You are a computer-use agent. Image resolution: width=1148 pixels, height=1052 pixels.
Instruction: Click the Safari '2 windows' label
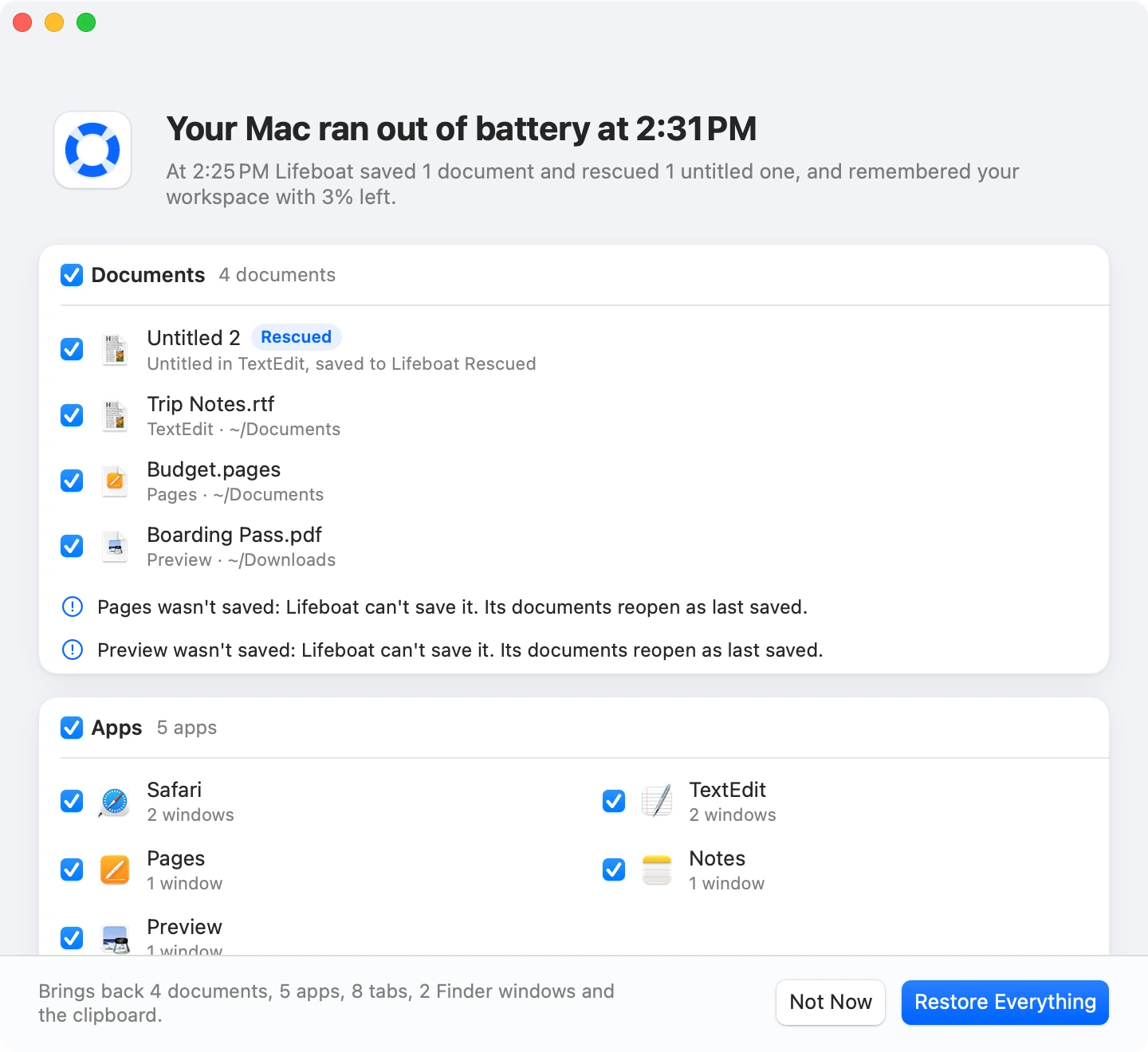[191, 815]
